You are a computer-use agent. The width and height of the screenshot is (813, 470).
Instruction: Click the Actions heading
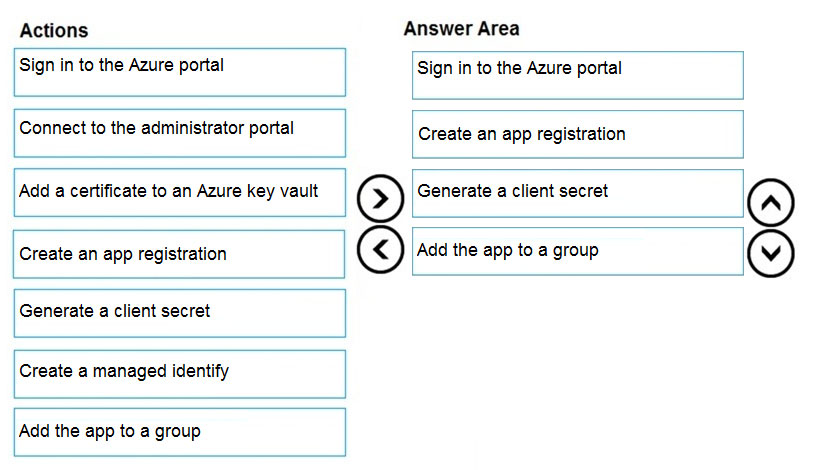point(54,31)
